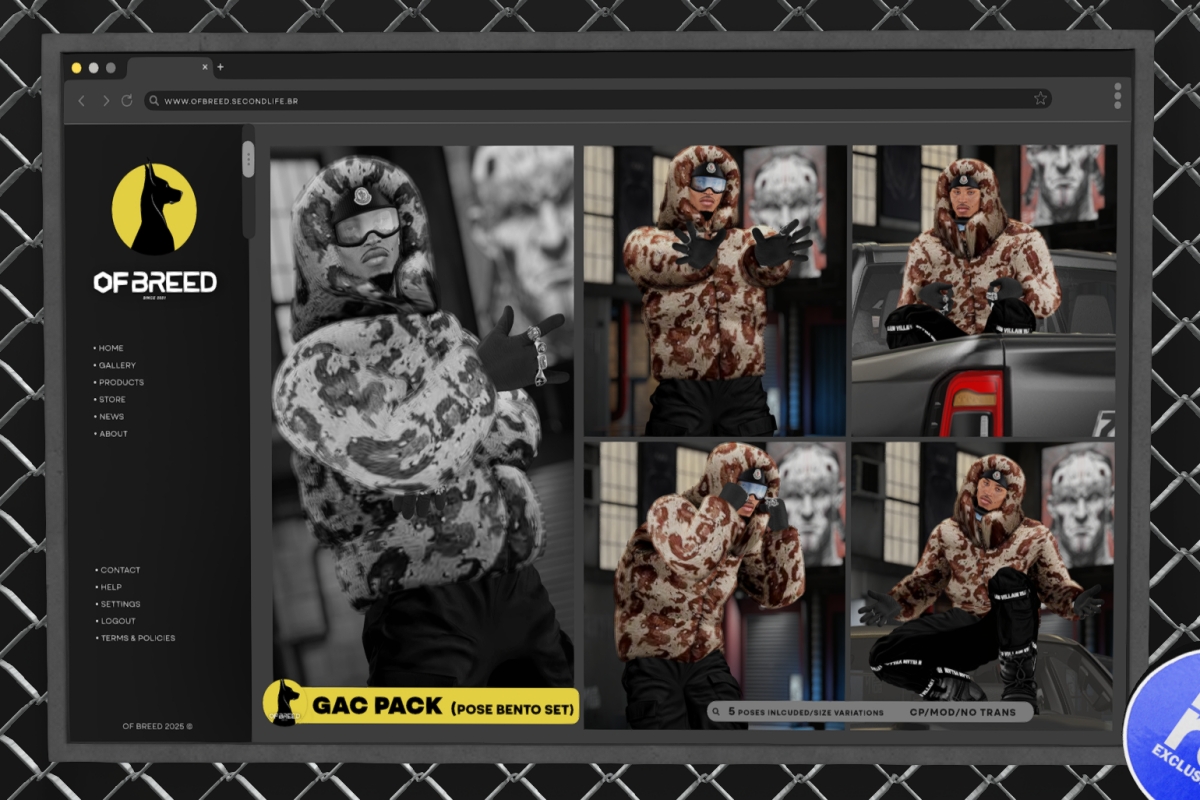Select the News sidebar item
1200x800 pixels.
[x=111, y=416]
